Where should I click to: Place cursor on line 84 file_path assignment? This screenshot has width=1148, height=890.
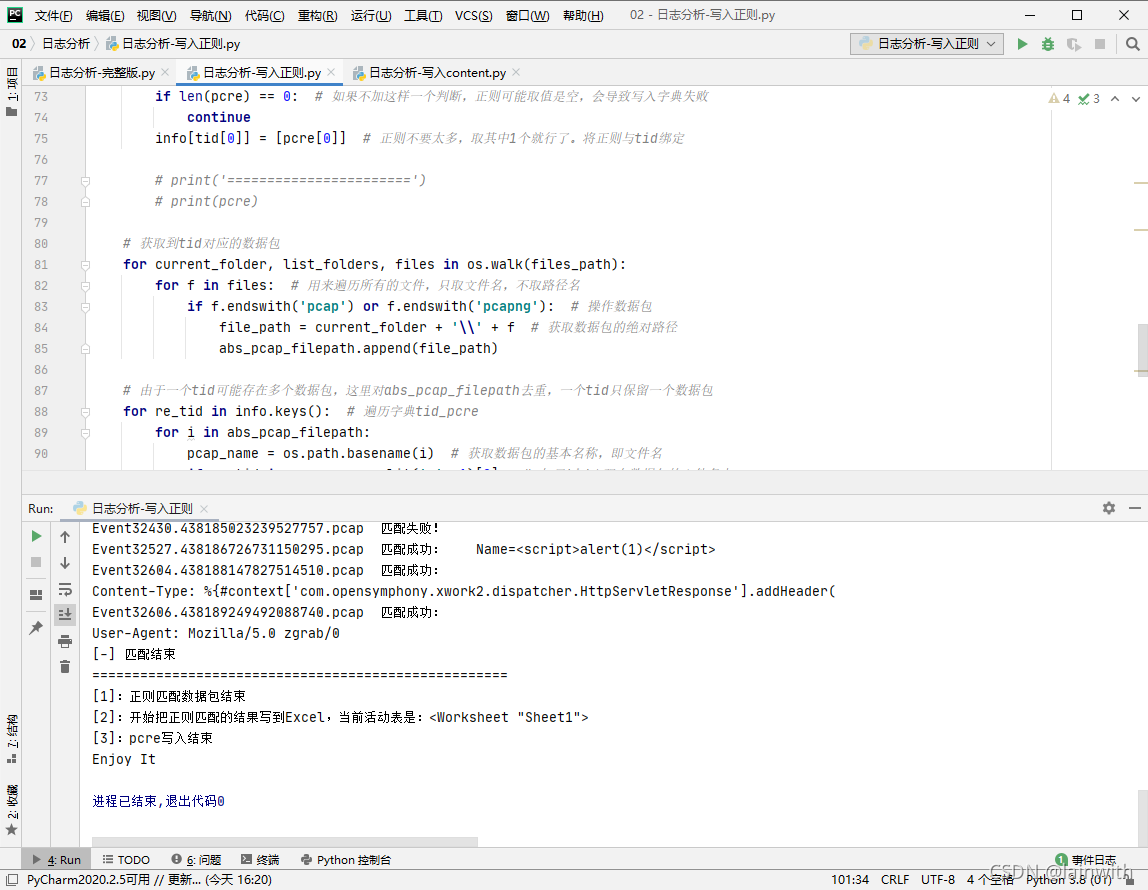pos(367,328)
